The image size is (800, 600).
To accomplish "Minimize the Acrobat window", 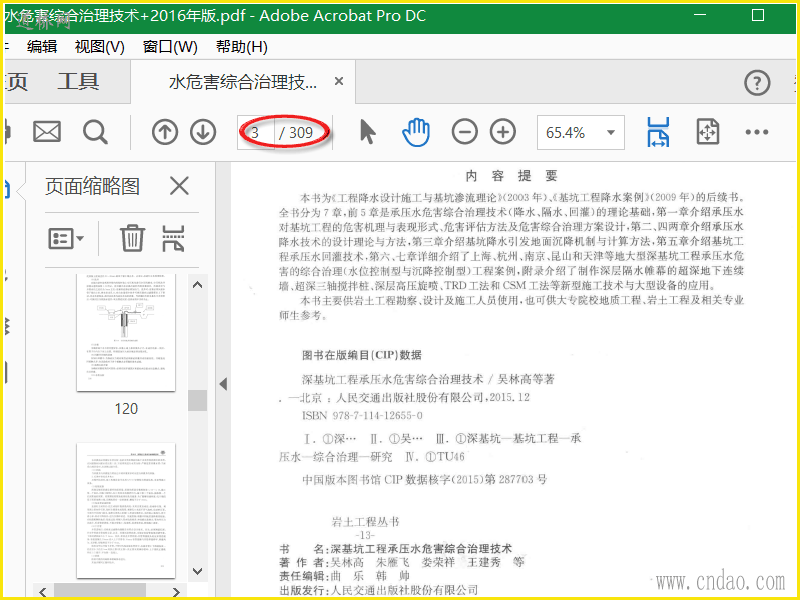I will (x=700, y=15).
